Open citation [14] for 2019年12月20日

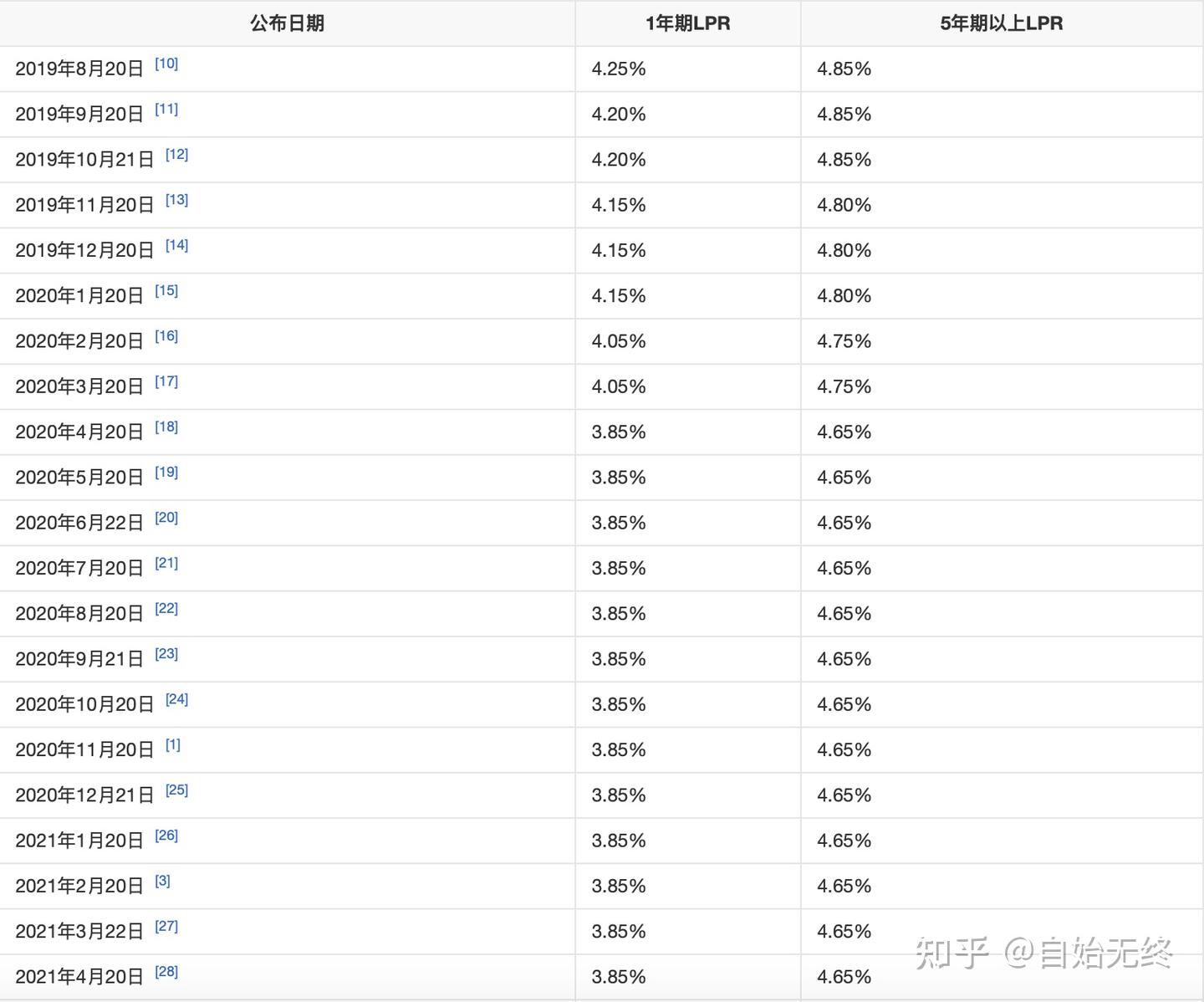click(176, 245)
